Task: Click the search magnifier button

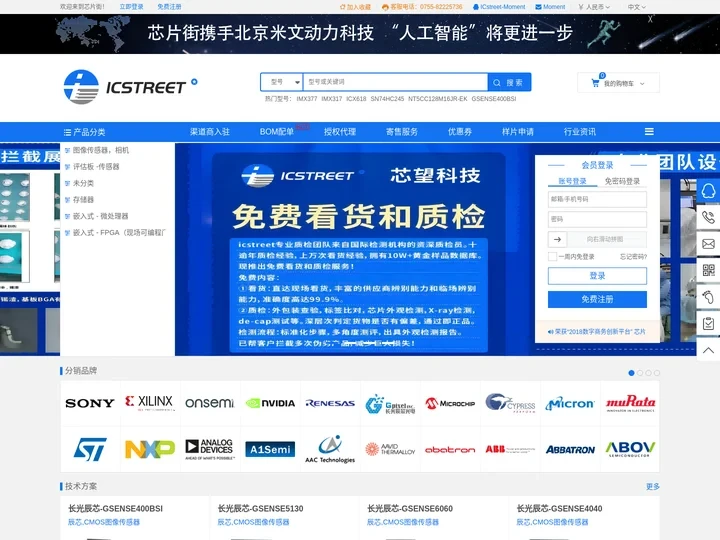Action: point(509,82)
